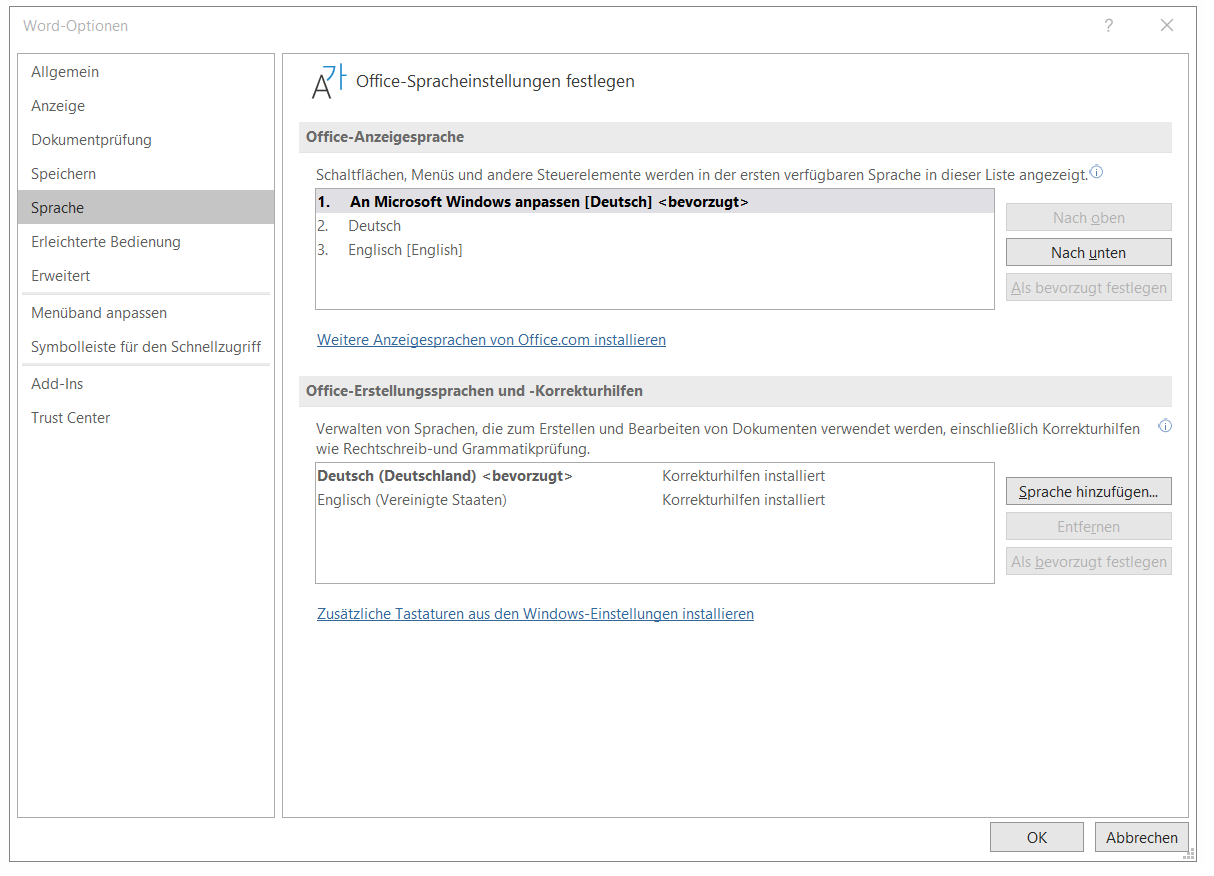The width and height of the screenshot is (1214, 876).
Task: Open Dokumentprüfung settings
Action: [x=146, y=140]
